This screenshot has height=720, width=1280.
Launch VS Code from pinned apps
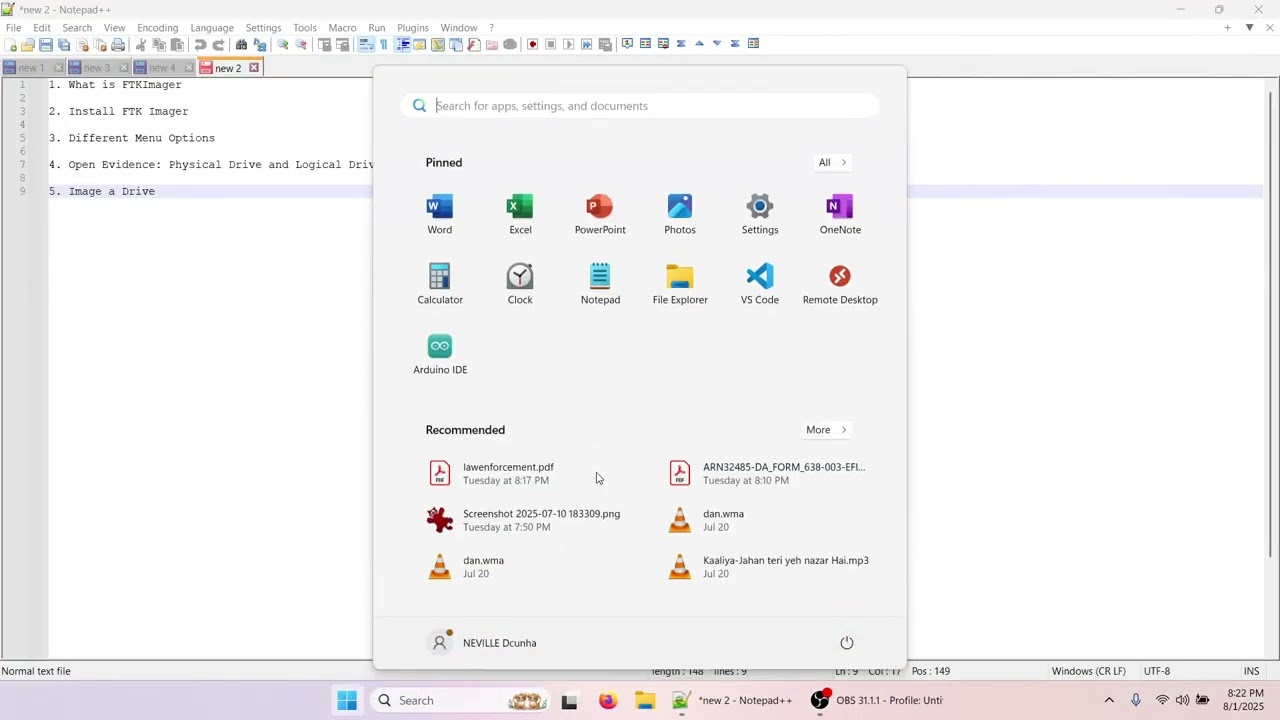coord(760,285)
